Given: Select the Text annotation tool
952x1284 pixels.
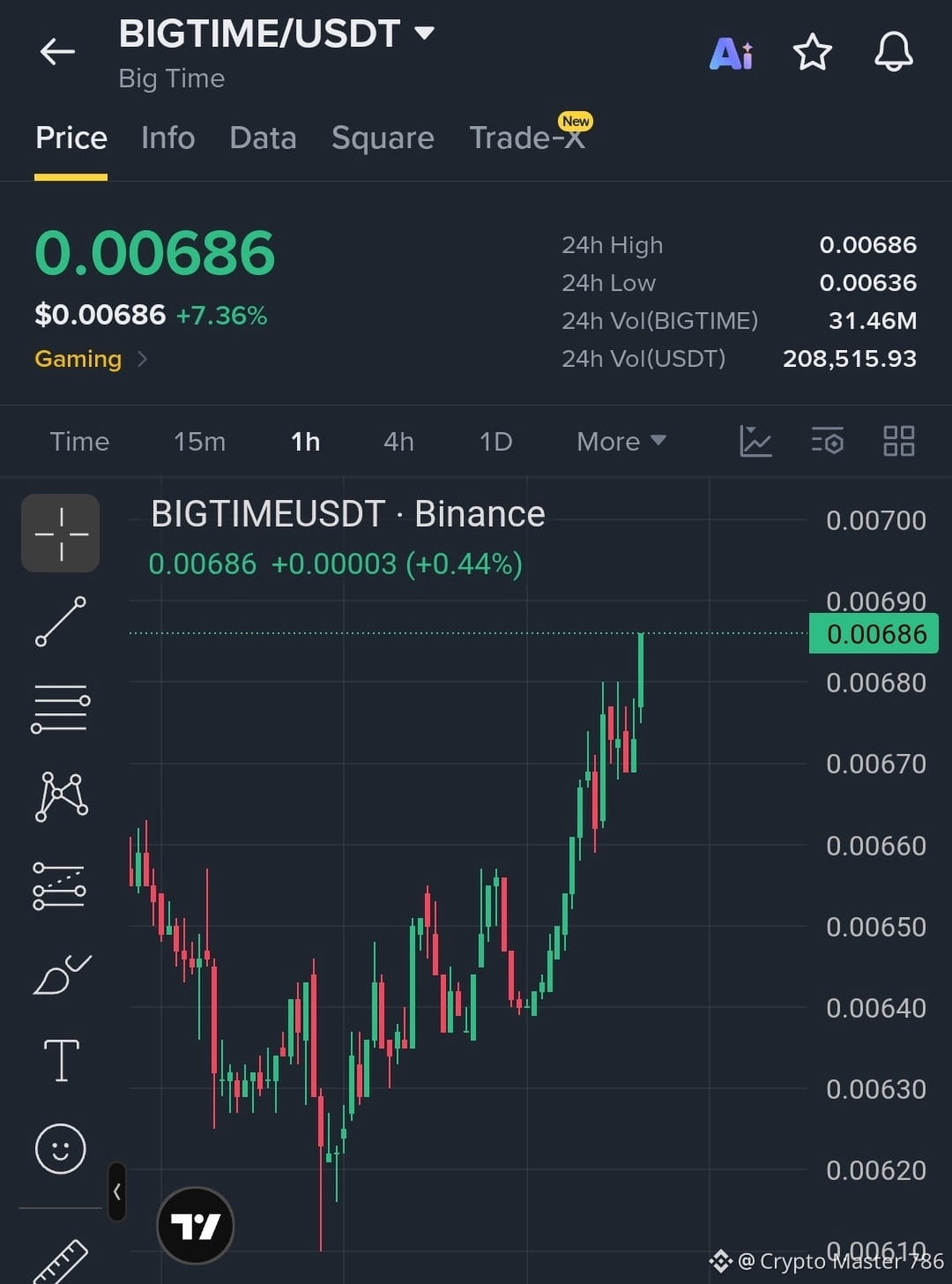Looking at the screenshot, I should coord(62,1060).
